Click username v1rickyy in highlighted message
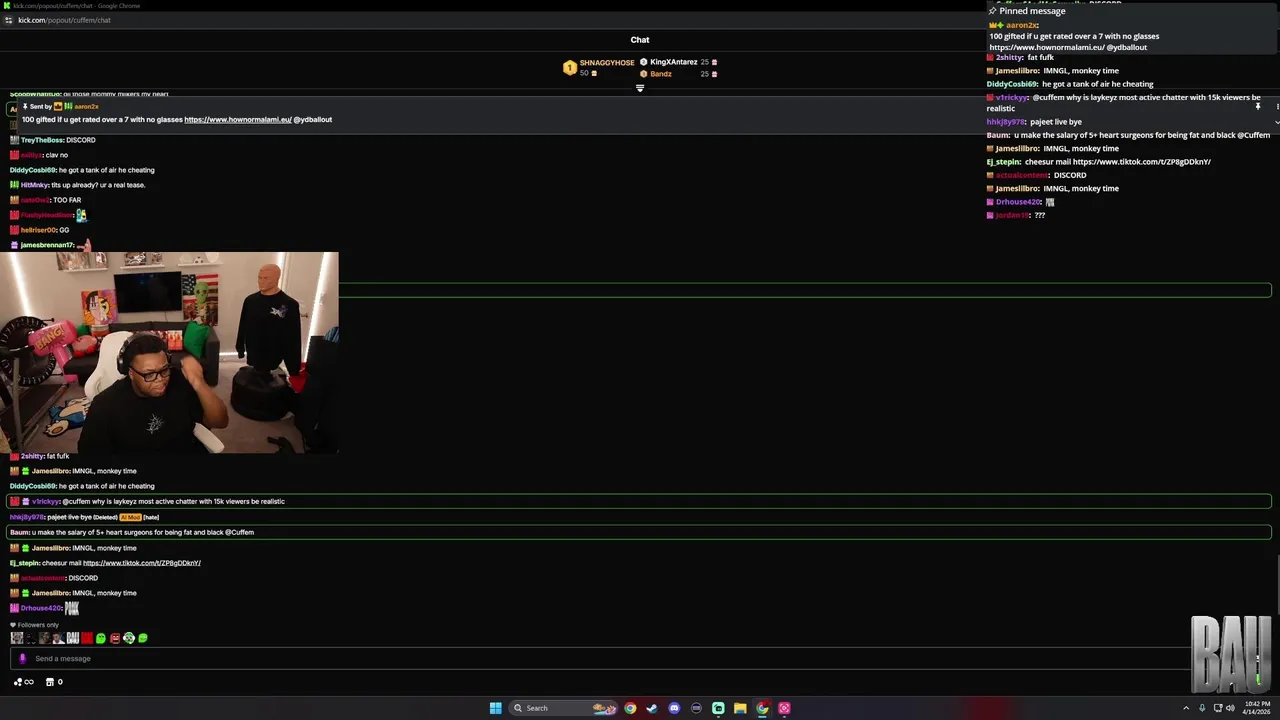This screenshot has height=720, width=1280. click(x=46, y=501)
